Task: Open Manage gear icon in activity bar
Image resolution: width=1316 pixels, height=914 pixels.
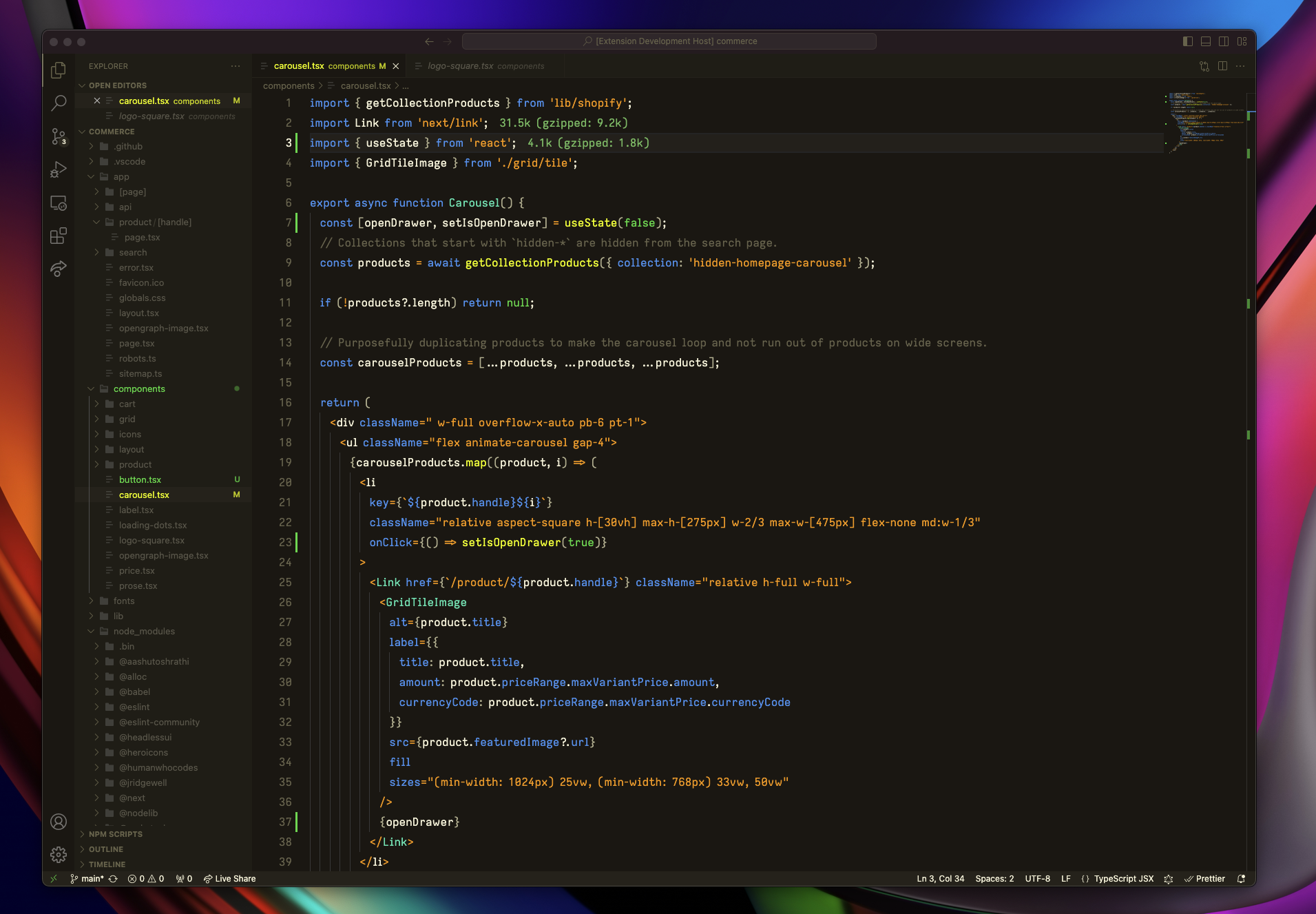Action: pyautogui.click(x=59, y=855)
